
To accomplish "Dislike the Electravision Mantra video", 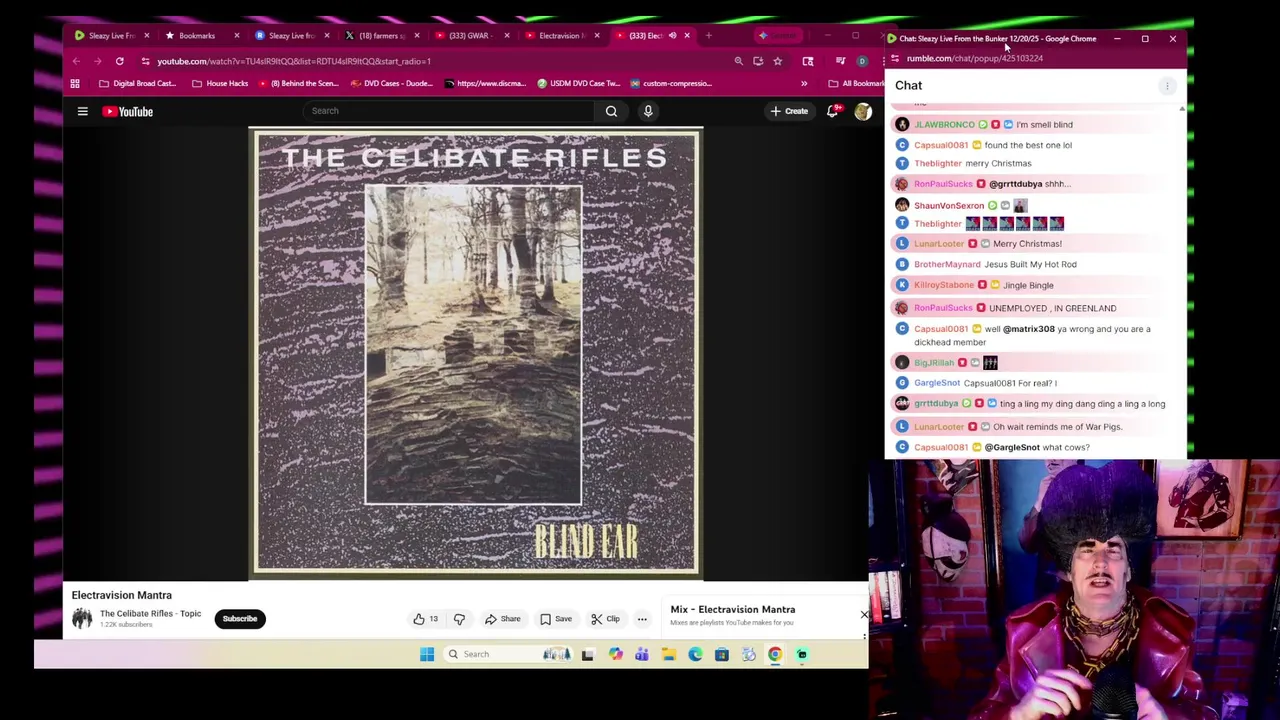I will pyautogui.click(x=459, y=619).
